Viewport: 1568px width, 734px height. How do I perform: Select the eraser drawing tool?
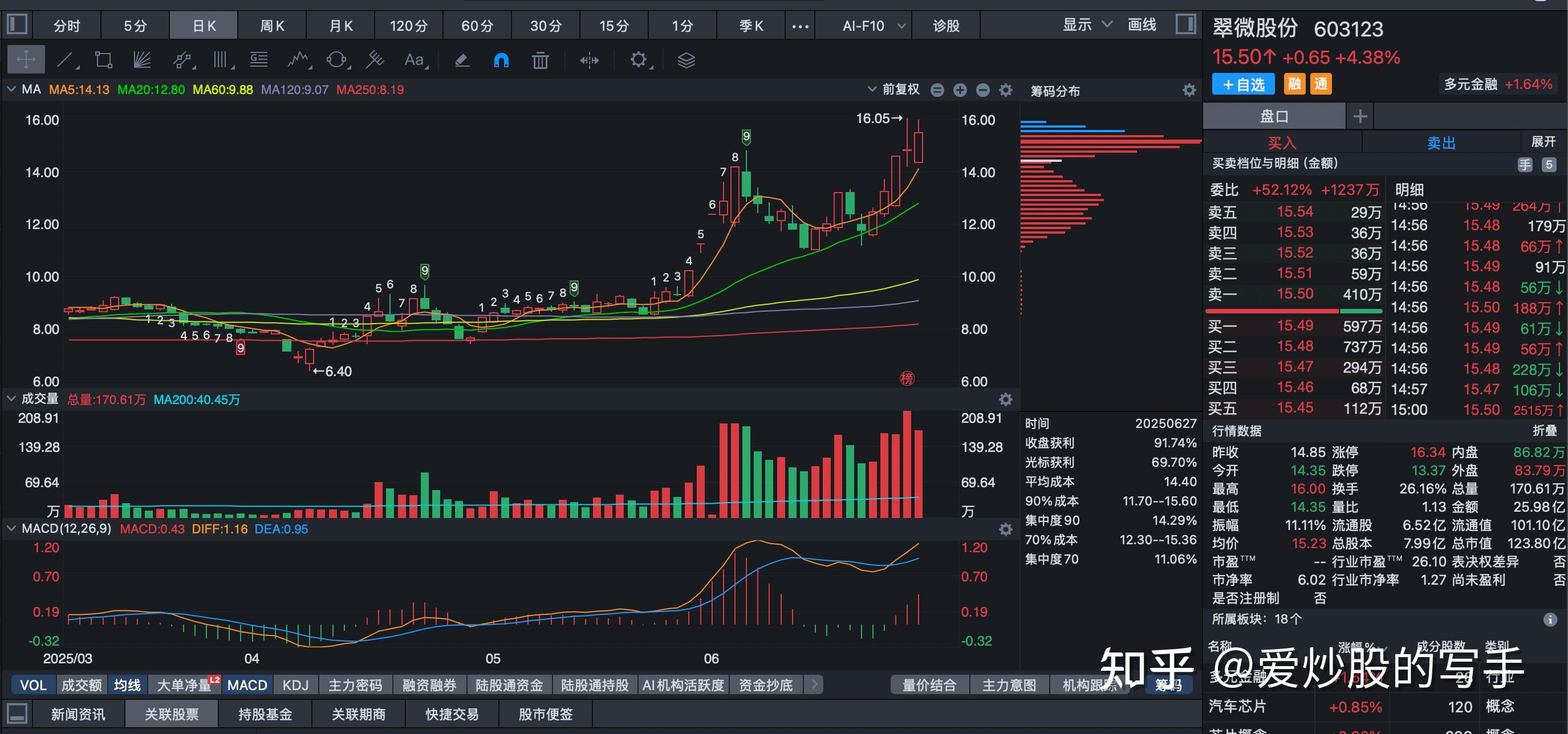pyautogui.click(x=461, y=60)
